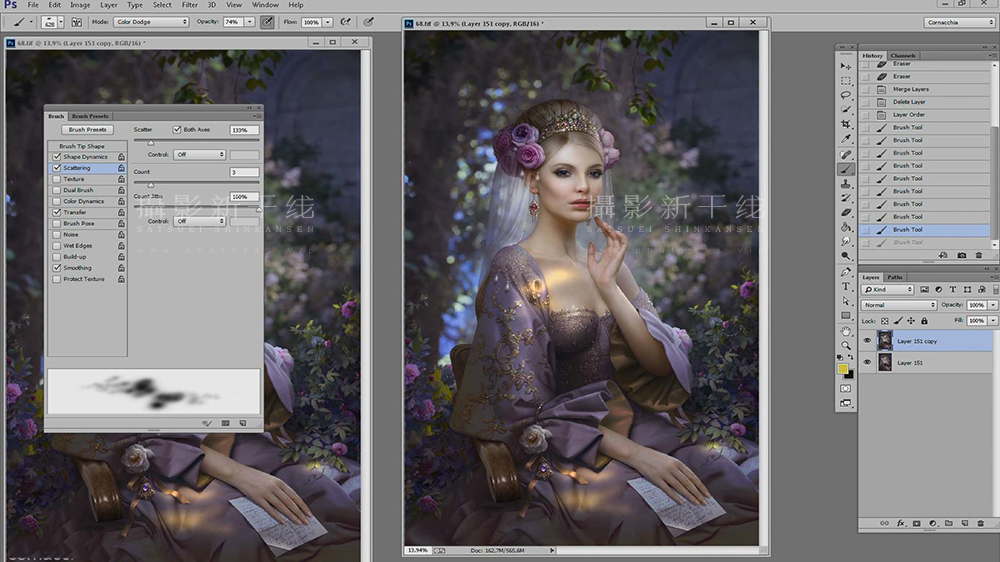Select the Brush tool in toolbox
This screenshot has height=562, width=1000.
pos(846,169)
